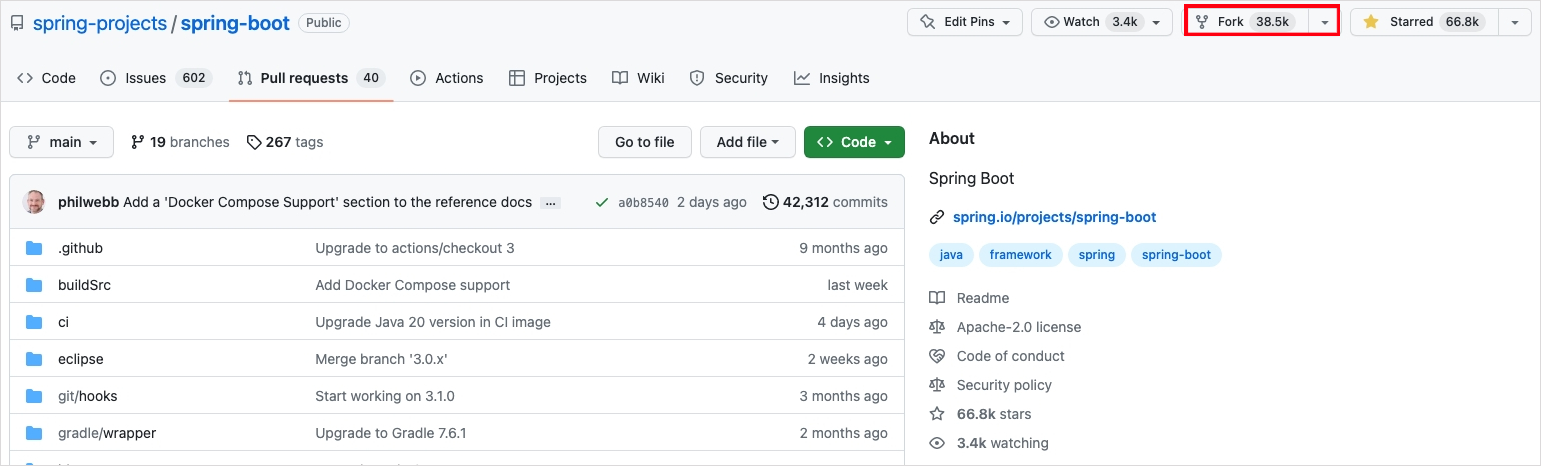Click the star icon beside 66.8k stars

pos(937,414)
